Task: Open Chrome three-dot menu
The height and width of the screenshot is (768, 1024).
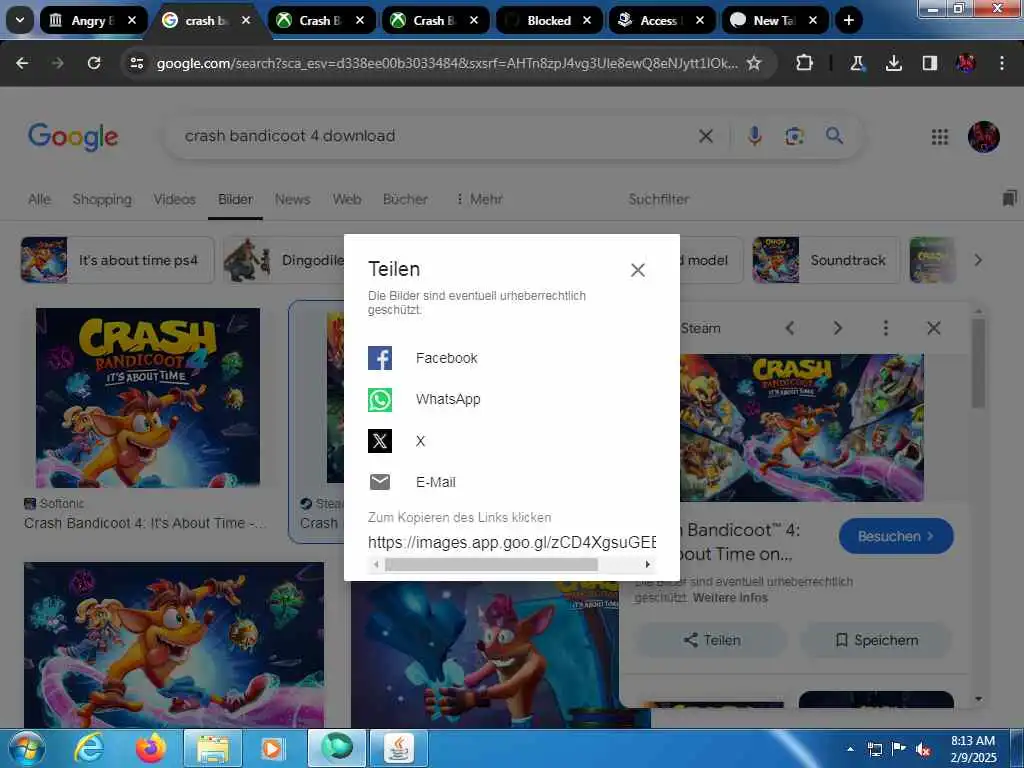Action: [x=1002, y=63]
